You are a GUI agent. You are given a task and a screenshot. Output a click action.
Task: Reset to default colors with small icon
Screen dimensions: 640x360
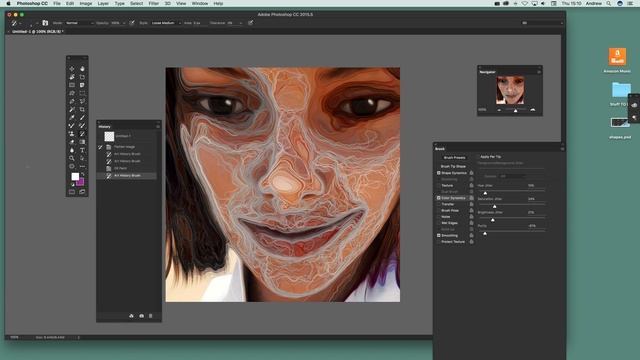(x=73, y=184)
